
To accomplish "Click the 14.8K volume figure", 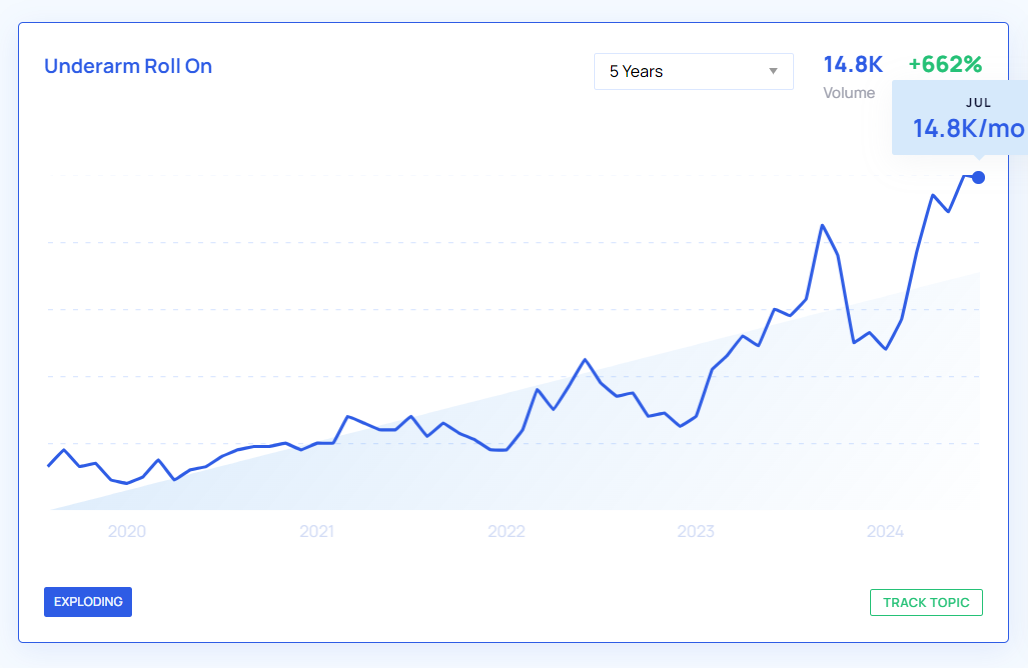I will pos(853,65).
